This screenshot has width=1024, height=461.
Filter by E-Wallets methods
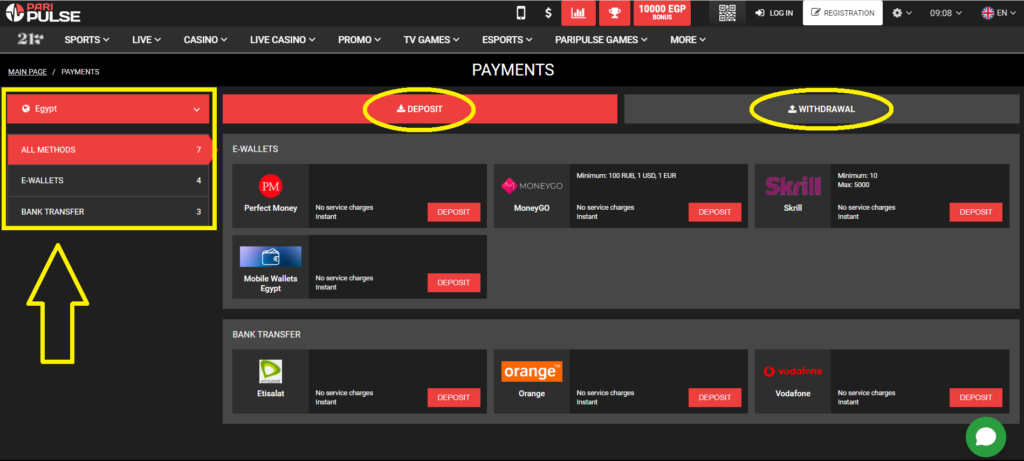click(x=110, y=181)
